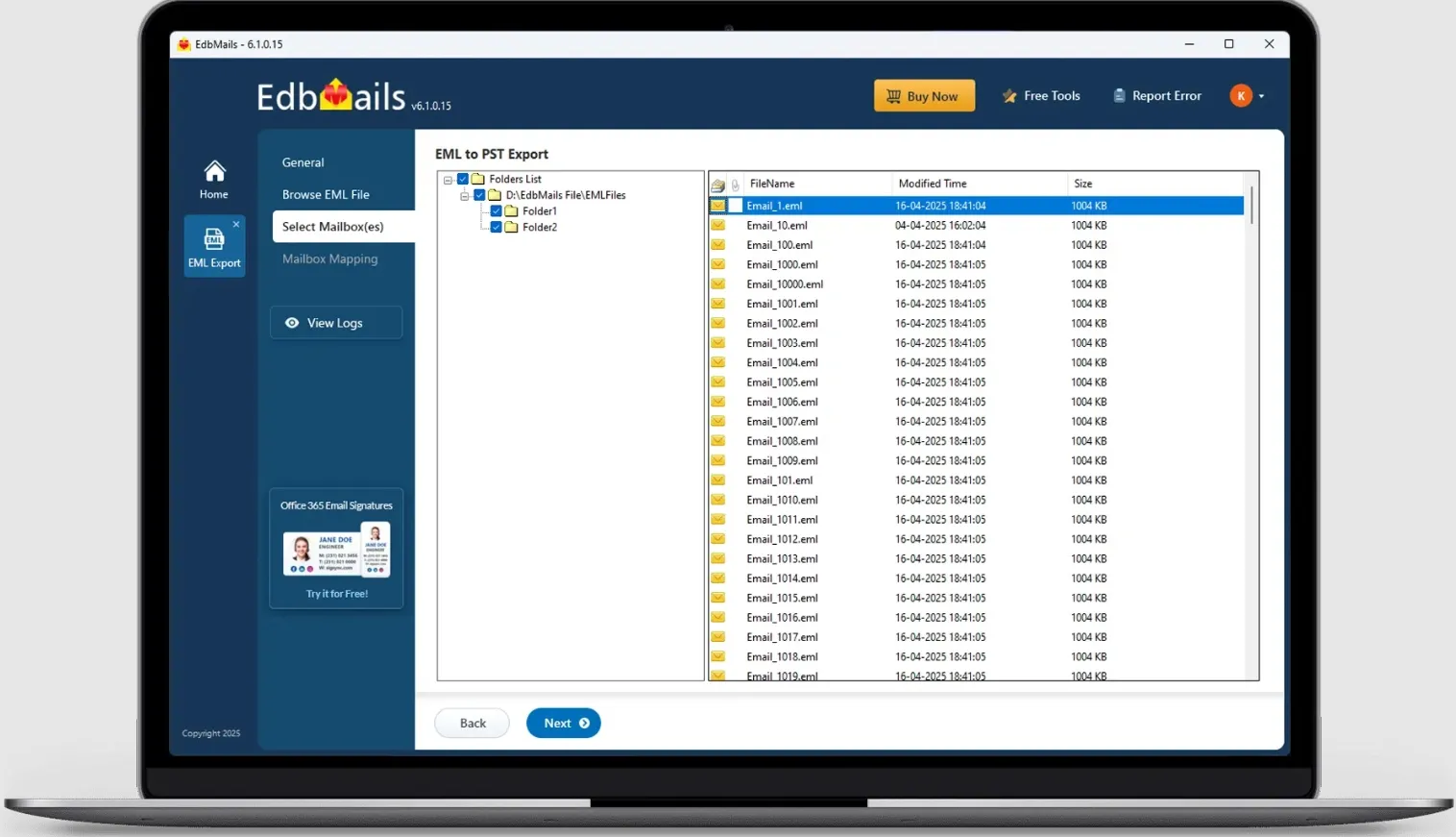Select the Email_1012.eml file name

782,539
